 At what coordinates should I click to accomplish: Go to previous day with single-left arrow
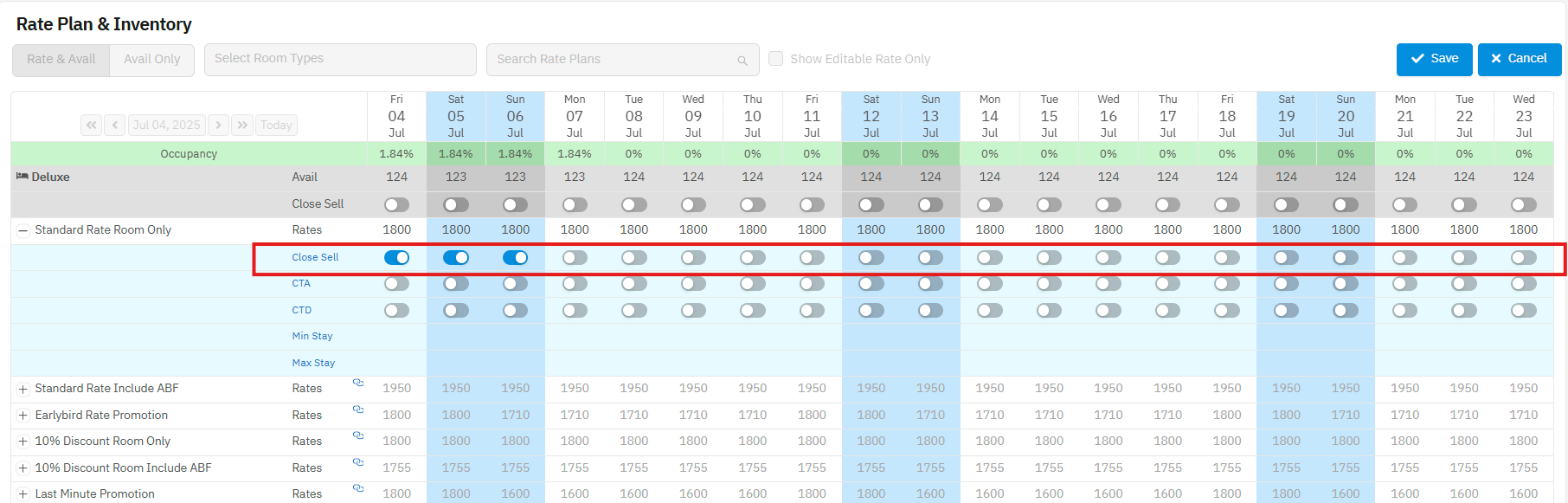pos(114,126)
